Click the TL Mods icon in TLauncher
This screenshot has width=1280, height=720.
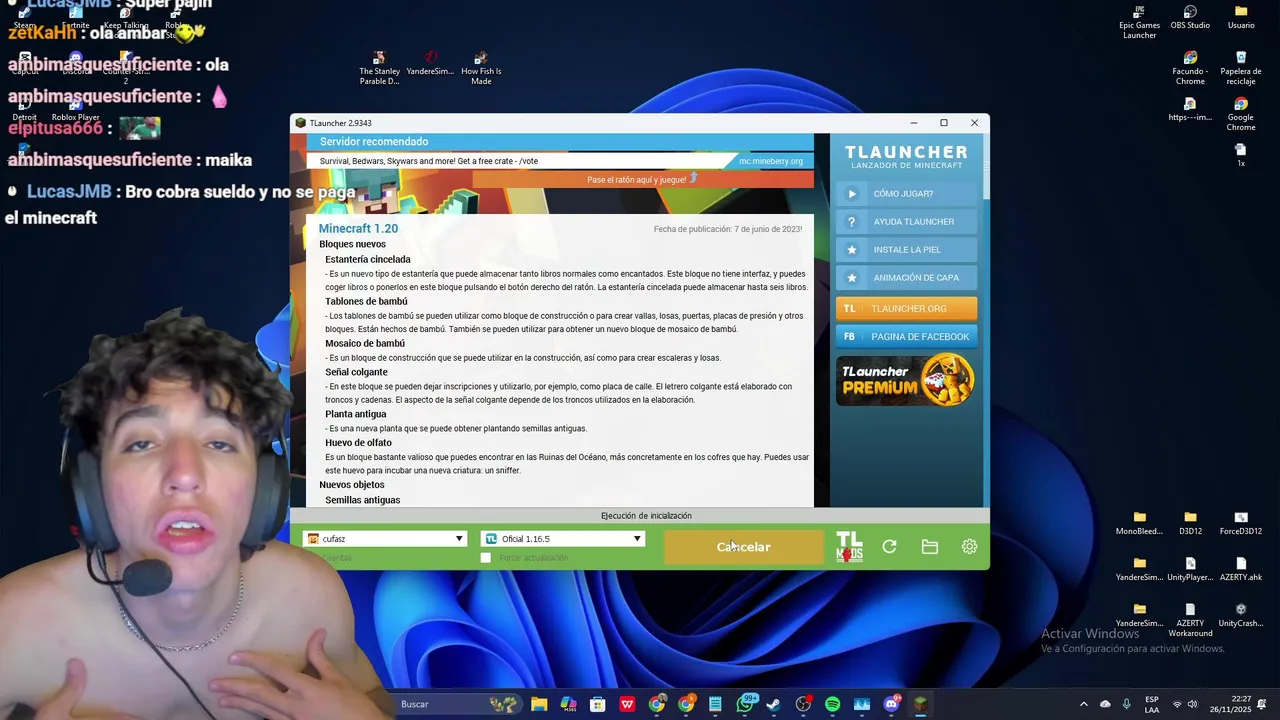(x=849, y=547)
